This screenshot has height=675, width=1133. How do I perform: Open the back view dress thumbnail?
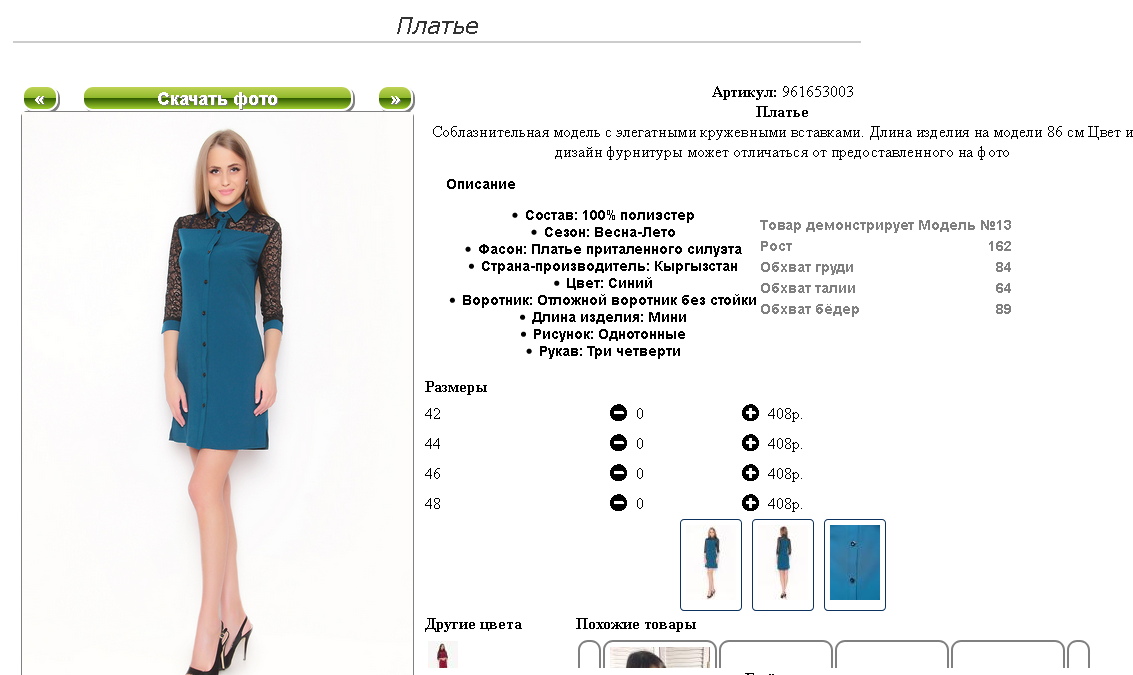tap(783, 564)
